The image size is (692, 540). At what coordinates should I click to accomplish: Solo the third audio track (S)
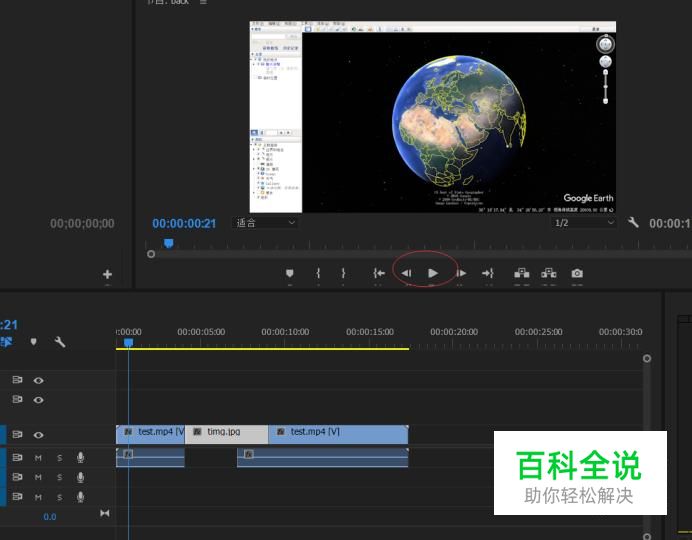pyautogui.click(x=60, y=497)
